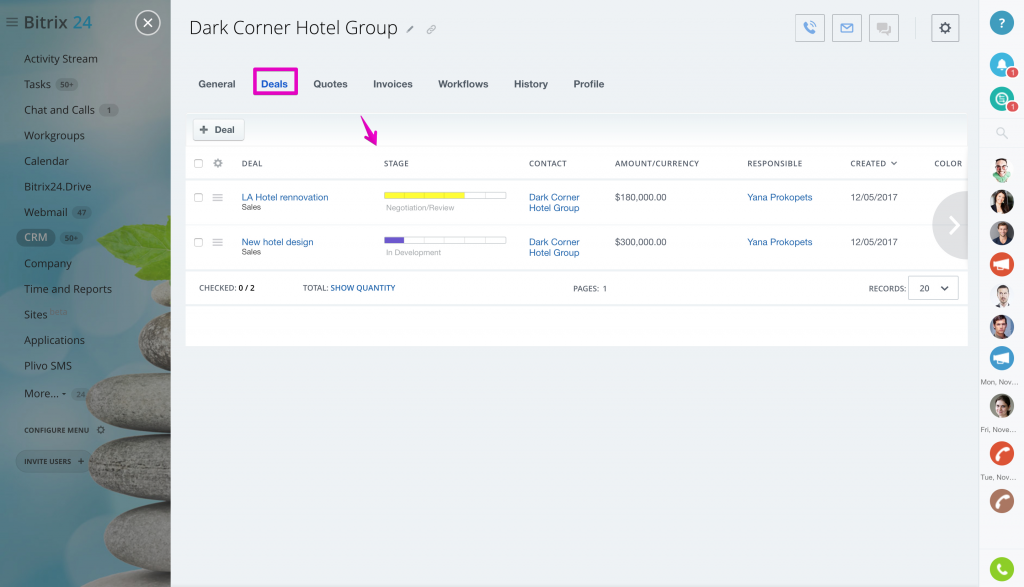Click Configure Menu text in sidebar
Screen dimensions: 1024x587
(57, 430)
